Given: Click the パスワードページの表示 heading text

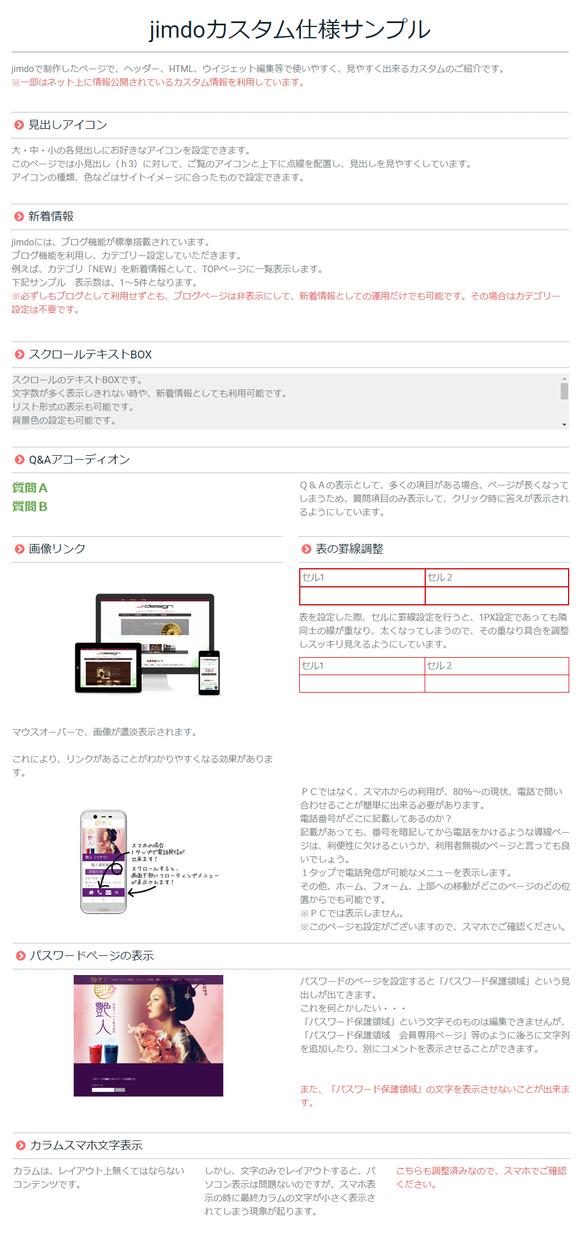Looking at the screenshot, I should [91, 956].
